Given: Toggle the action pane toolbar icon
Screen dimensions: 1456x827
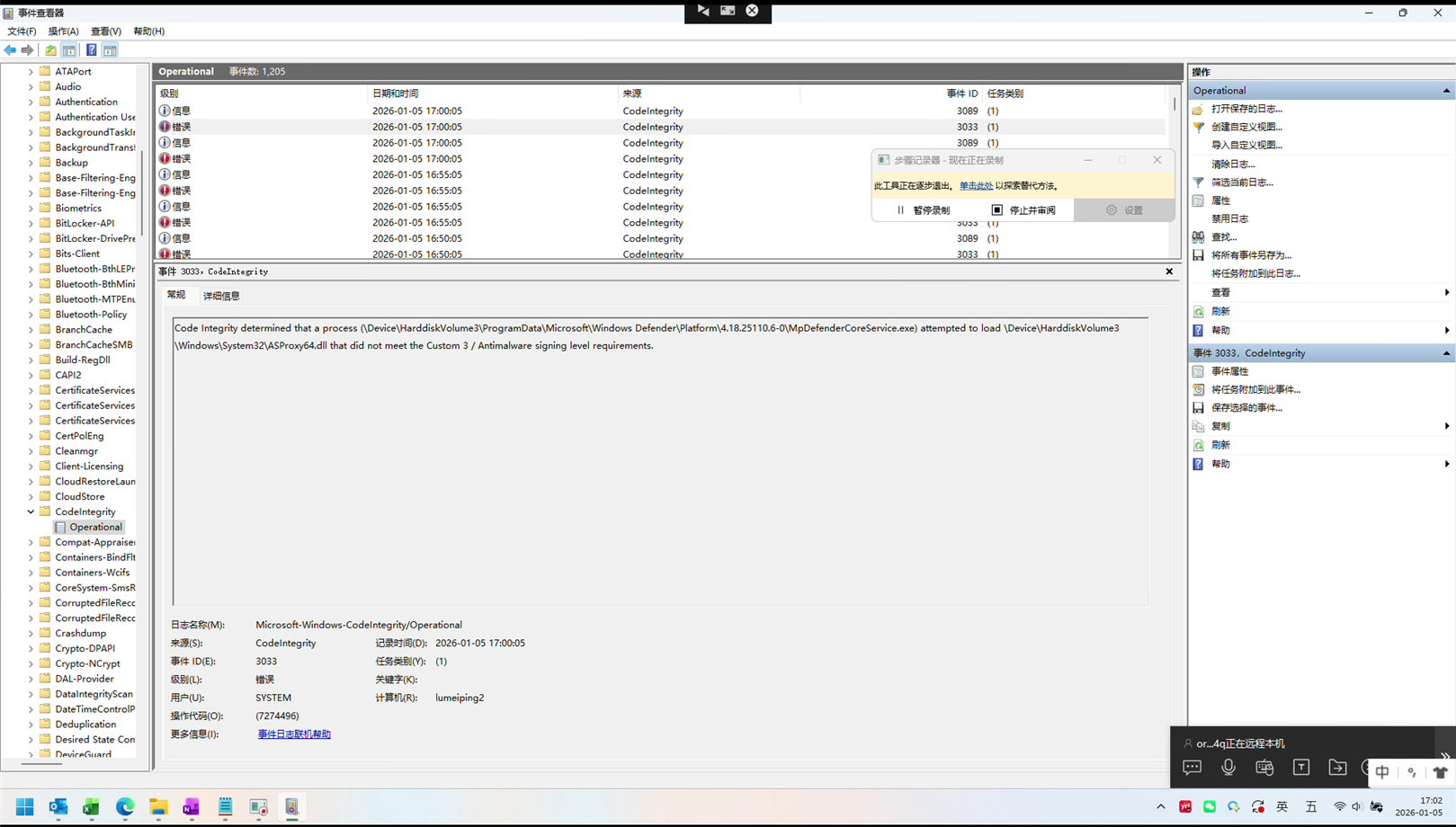Looking at the screenshot, I should [110, 50].
